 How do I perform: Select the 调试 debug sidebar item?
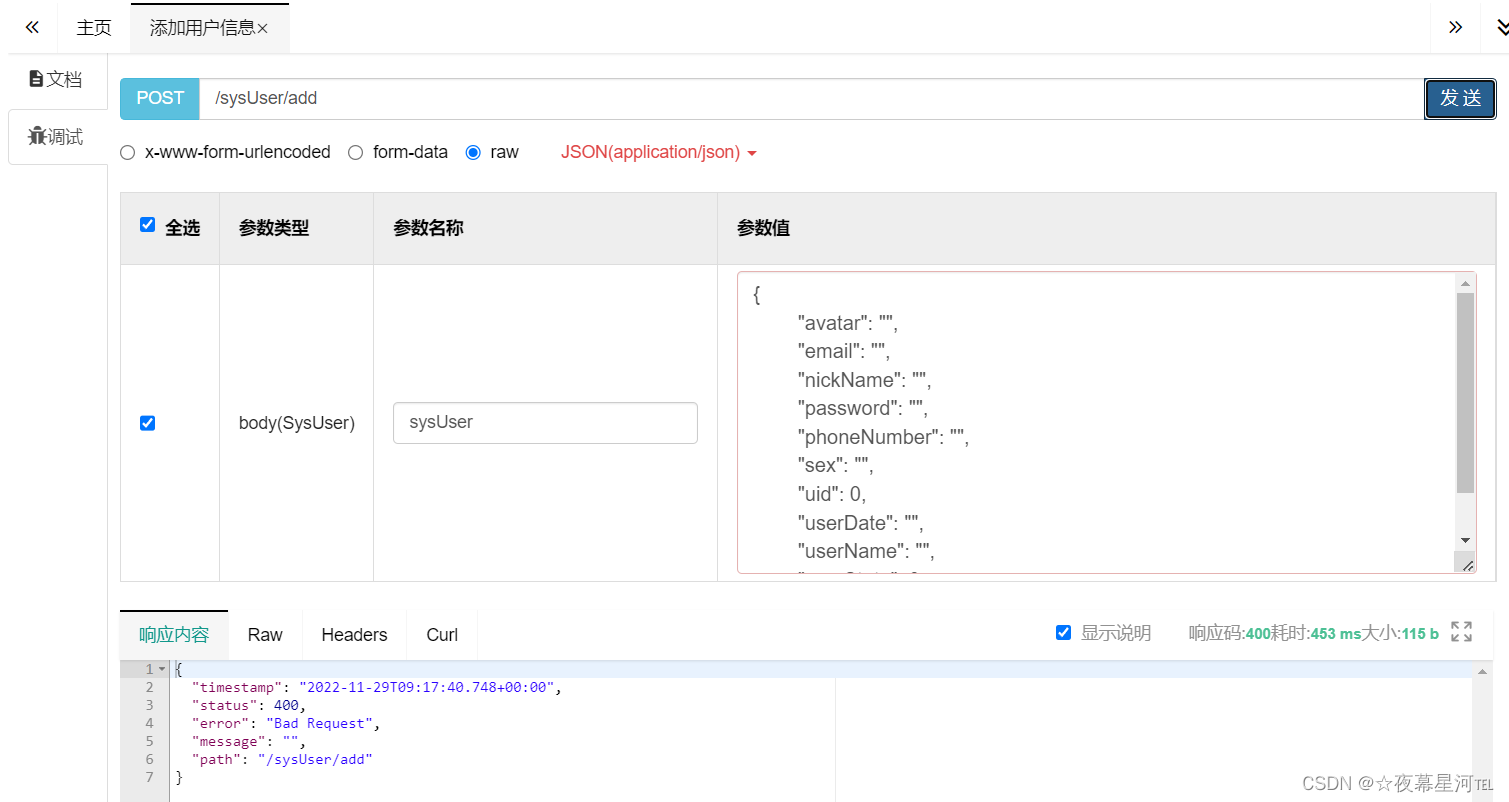pos(56,137)
